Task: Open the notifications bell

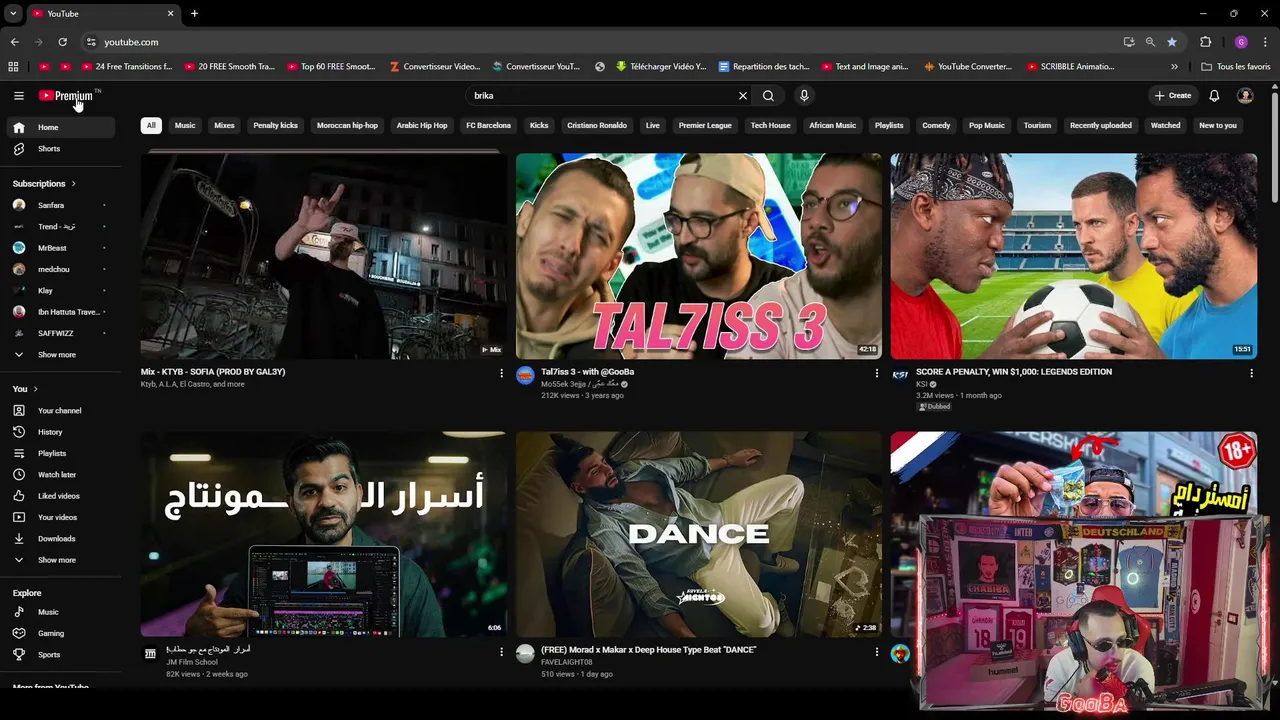Action: [1214, 96]
